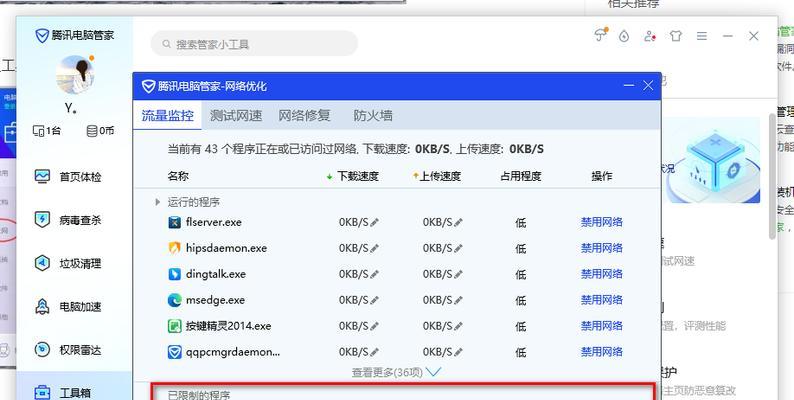Minimize the 网络优化 dialog

click(629, 86)
